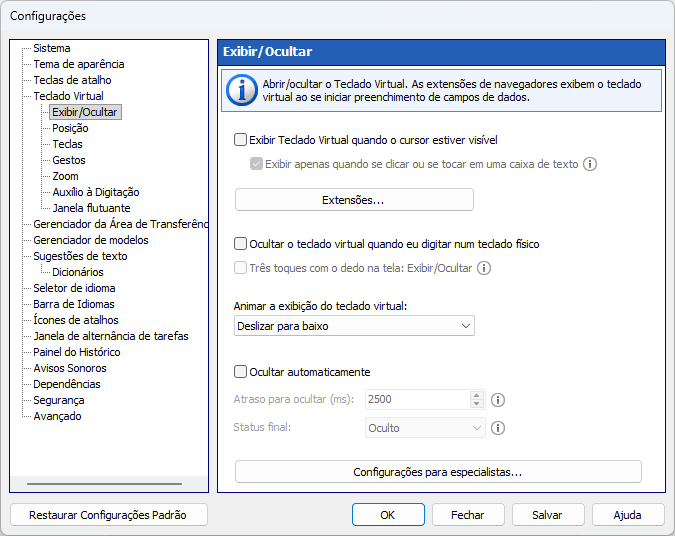Select Barra de Idiomas

pyautogui.click(x=74, y=304)
